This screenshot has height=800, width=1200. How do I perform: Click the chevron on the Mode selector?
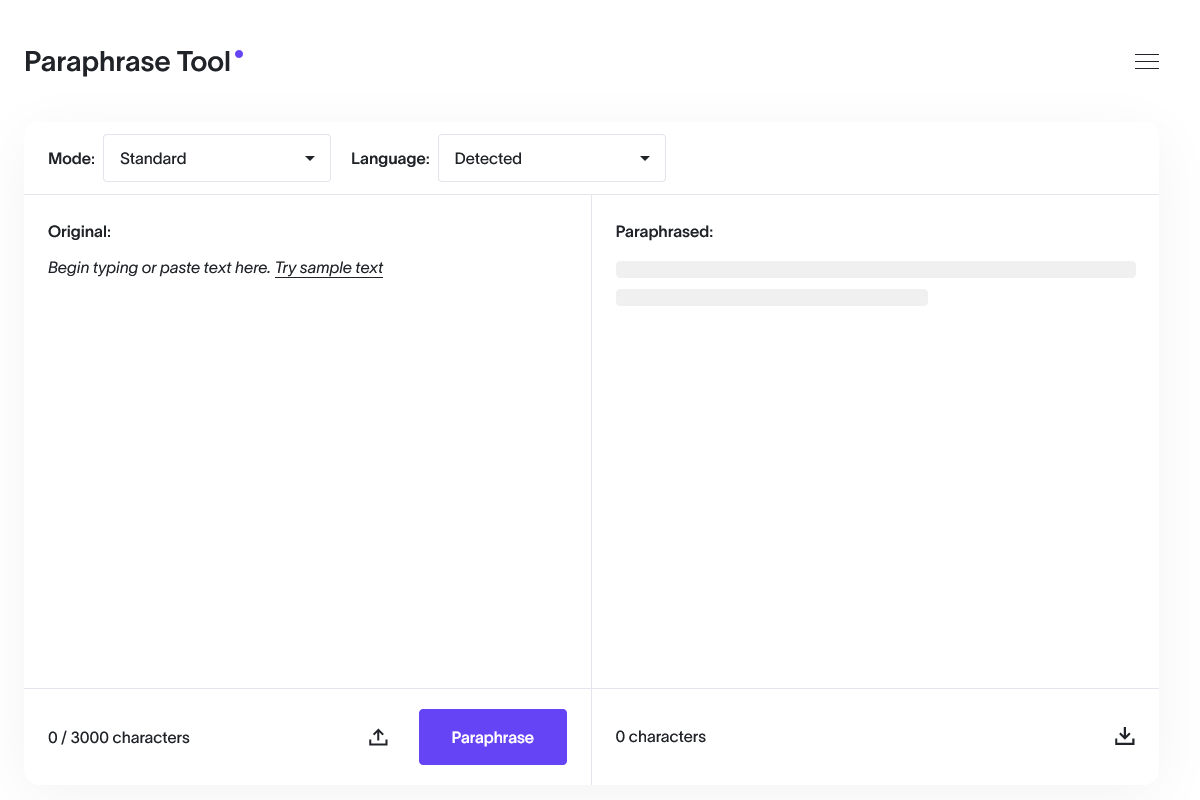click(309, 158)
